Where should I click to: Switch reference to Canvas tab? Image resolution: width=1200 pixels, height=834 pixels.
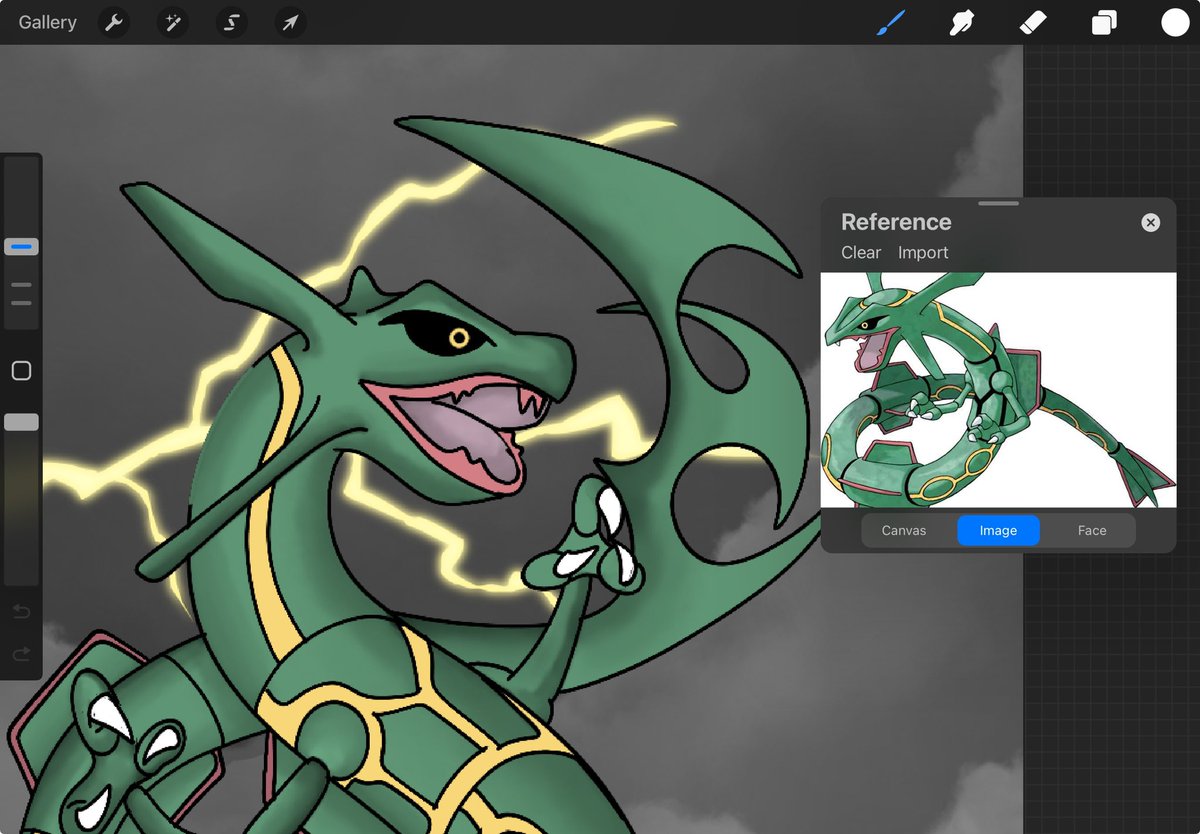pos(904,530)
